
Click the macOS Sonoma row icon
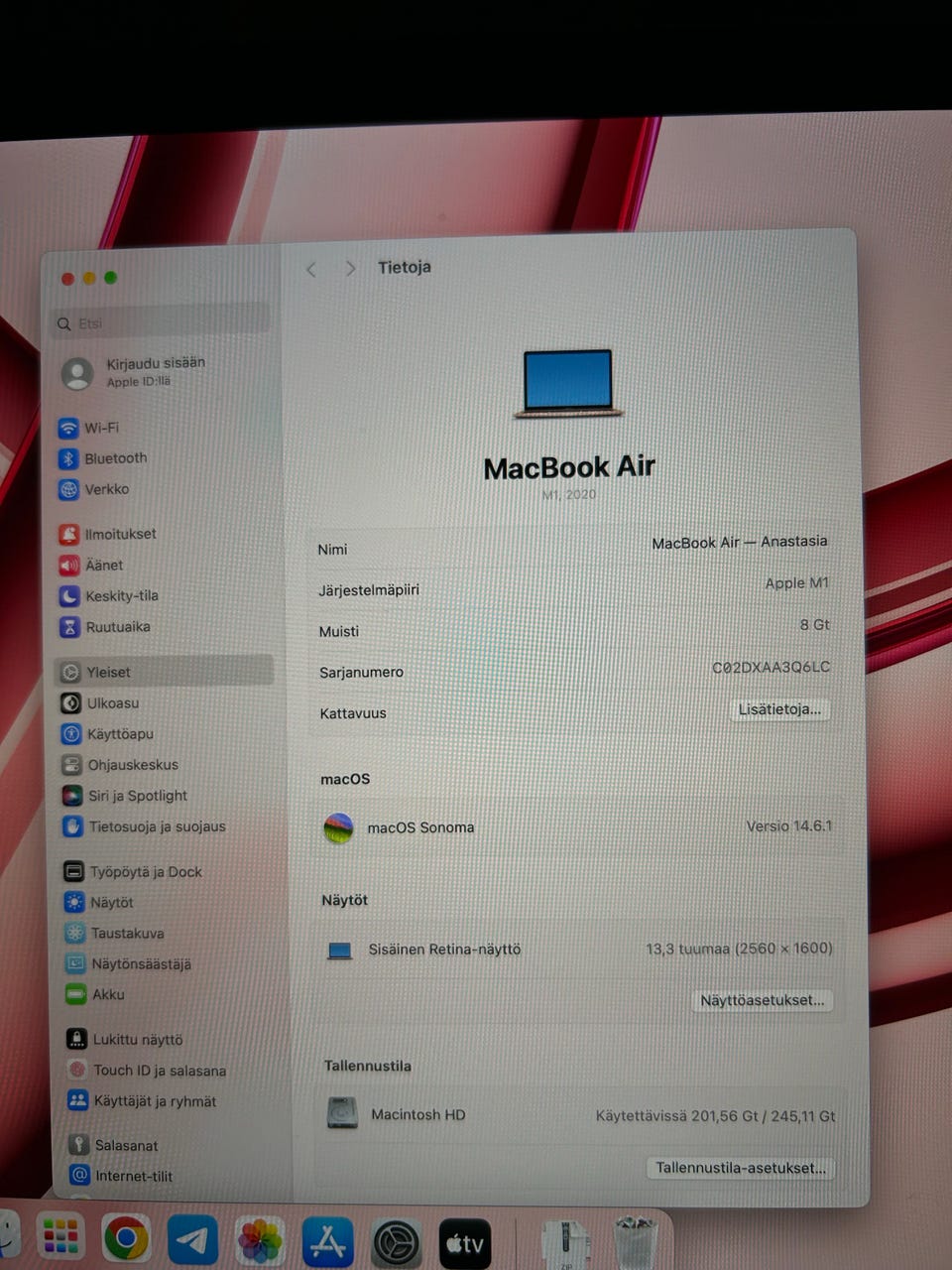pos(338,827)
